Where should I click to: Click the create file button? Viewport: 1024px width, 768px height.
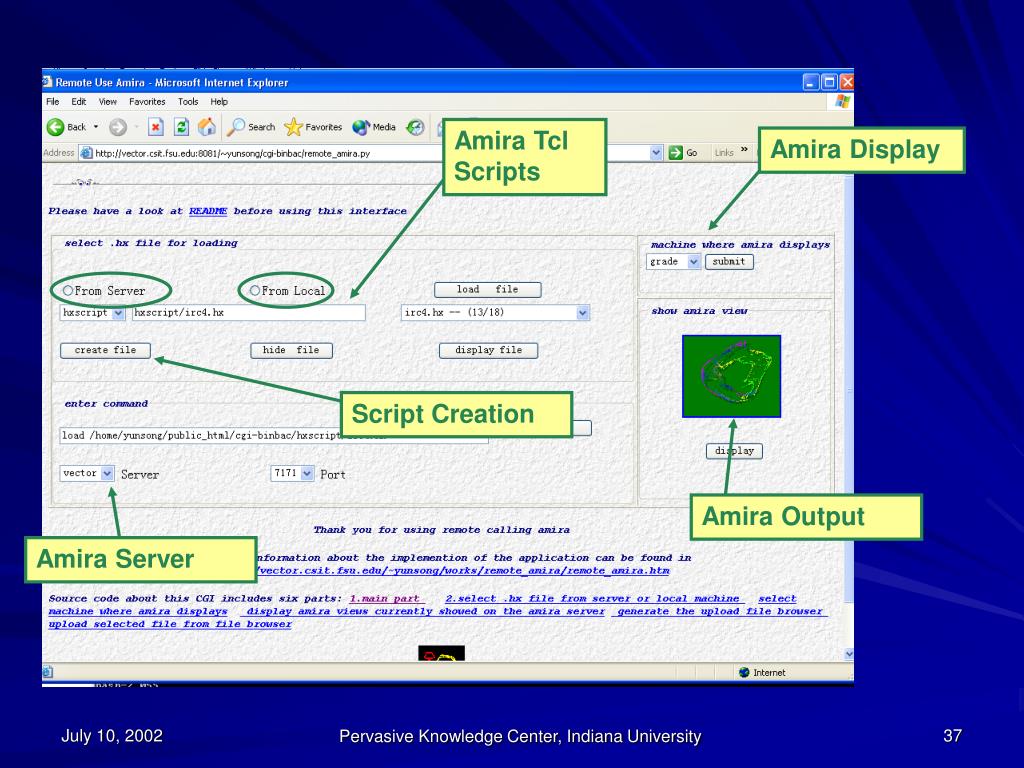coord(105,350)
